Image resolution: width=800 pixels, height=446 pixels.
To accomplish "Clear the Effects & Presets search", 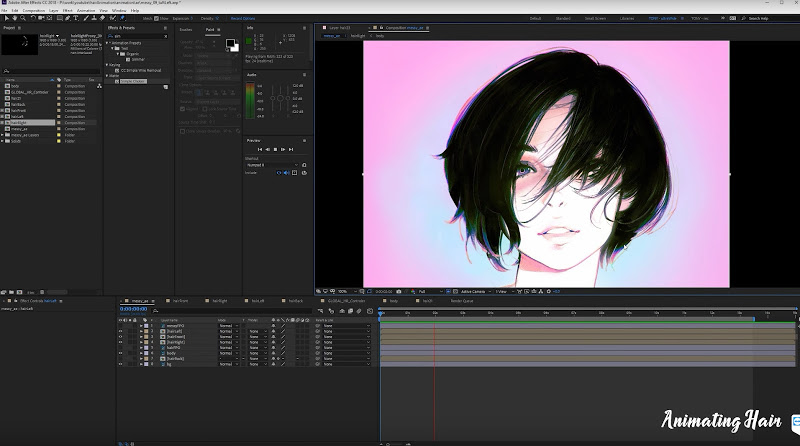I will (x=165, y=36).
